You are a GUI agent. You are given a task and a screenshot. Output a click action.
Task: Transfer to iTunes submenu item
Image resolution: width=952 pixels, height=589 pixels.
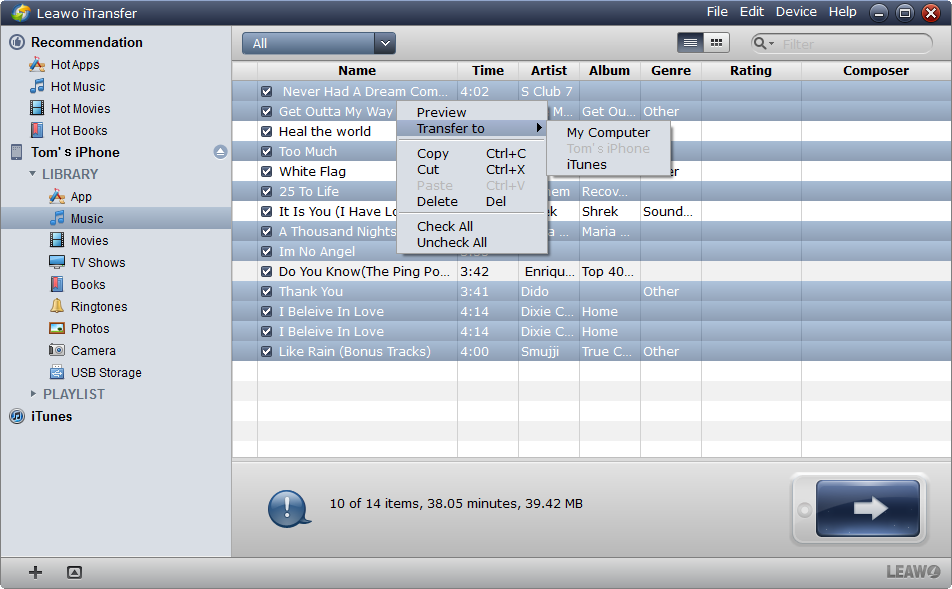608,165
